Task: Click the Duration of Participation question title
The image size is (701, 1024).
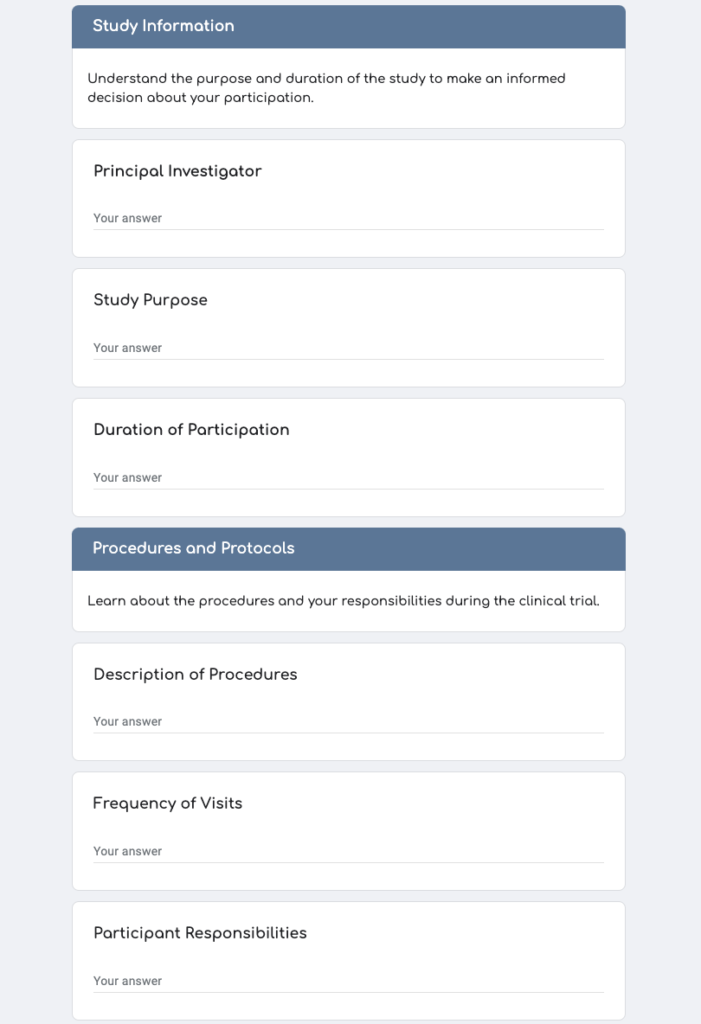Action: tap(191, 430)
